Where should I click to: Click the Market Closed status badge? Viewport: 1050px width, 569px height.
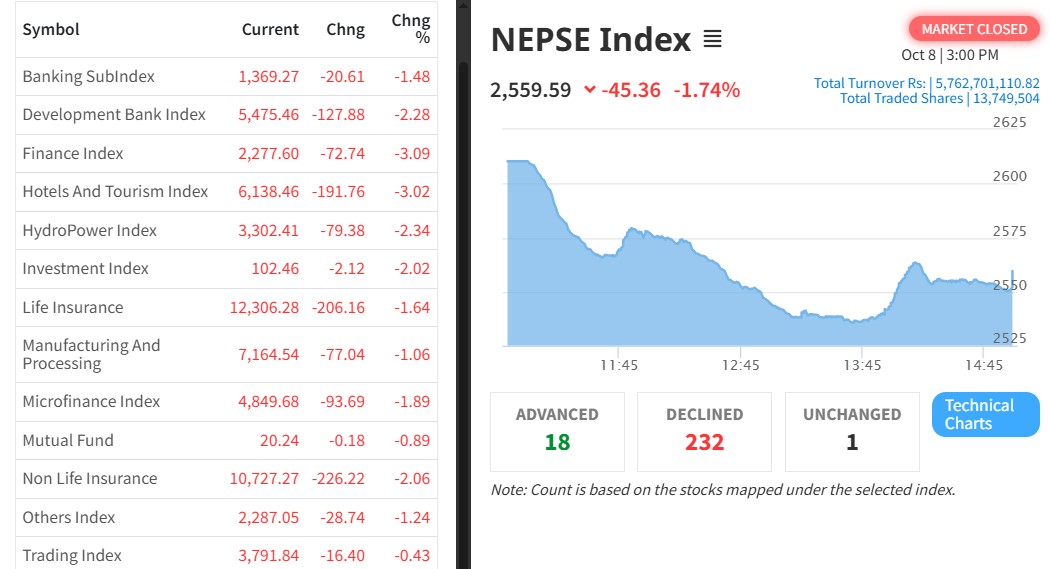click(974, 29)
